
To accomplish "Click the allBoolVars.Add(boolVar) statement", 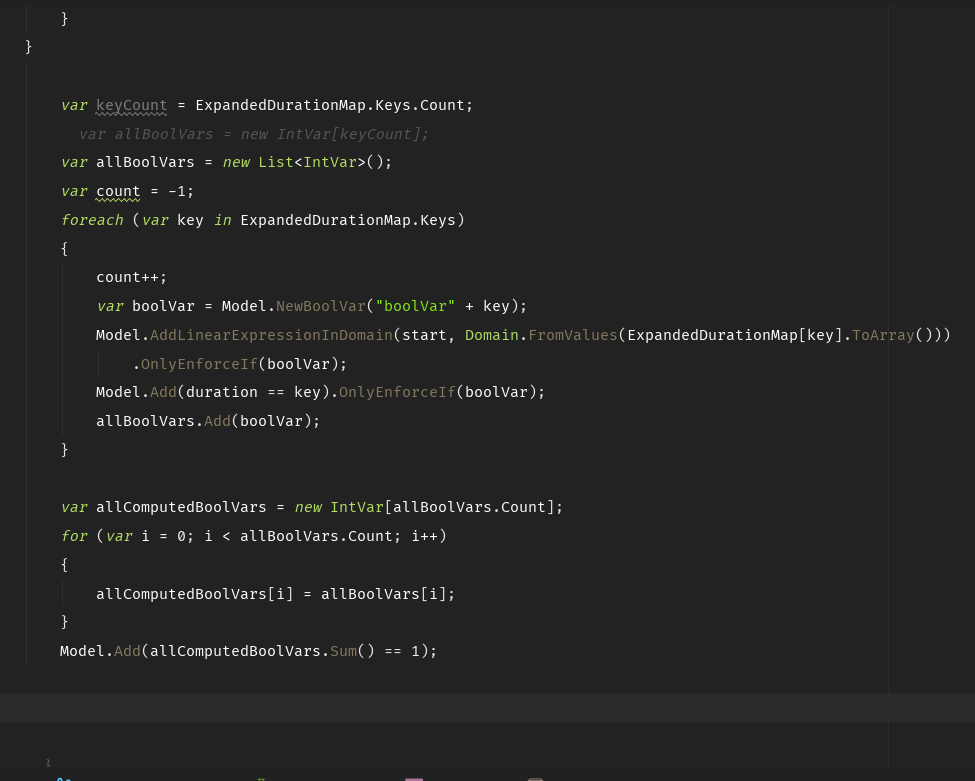I will pos(208,421).
